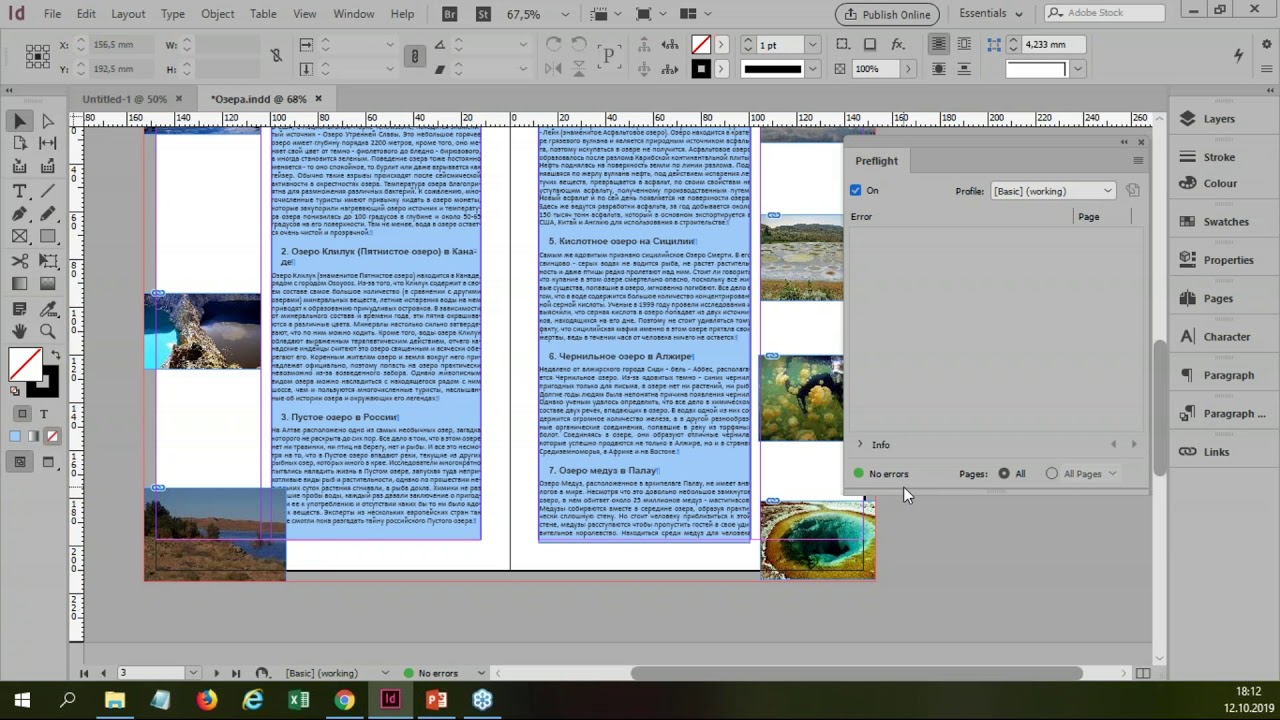This screenshot has height=720, width=1280.
Task: Choose the Pen tool
Action: coord(19,214)
